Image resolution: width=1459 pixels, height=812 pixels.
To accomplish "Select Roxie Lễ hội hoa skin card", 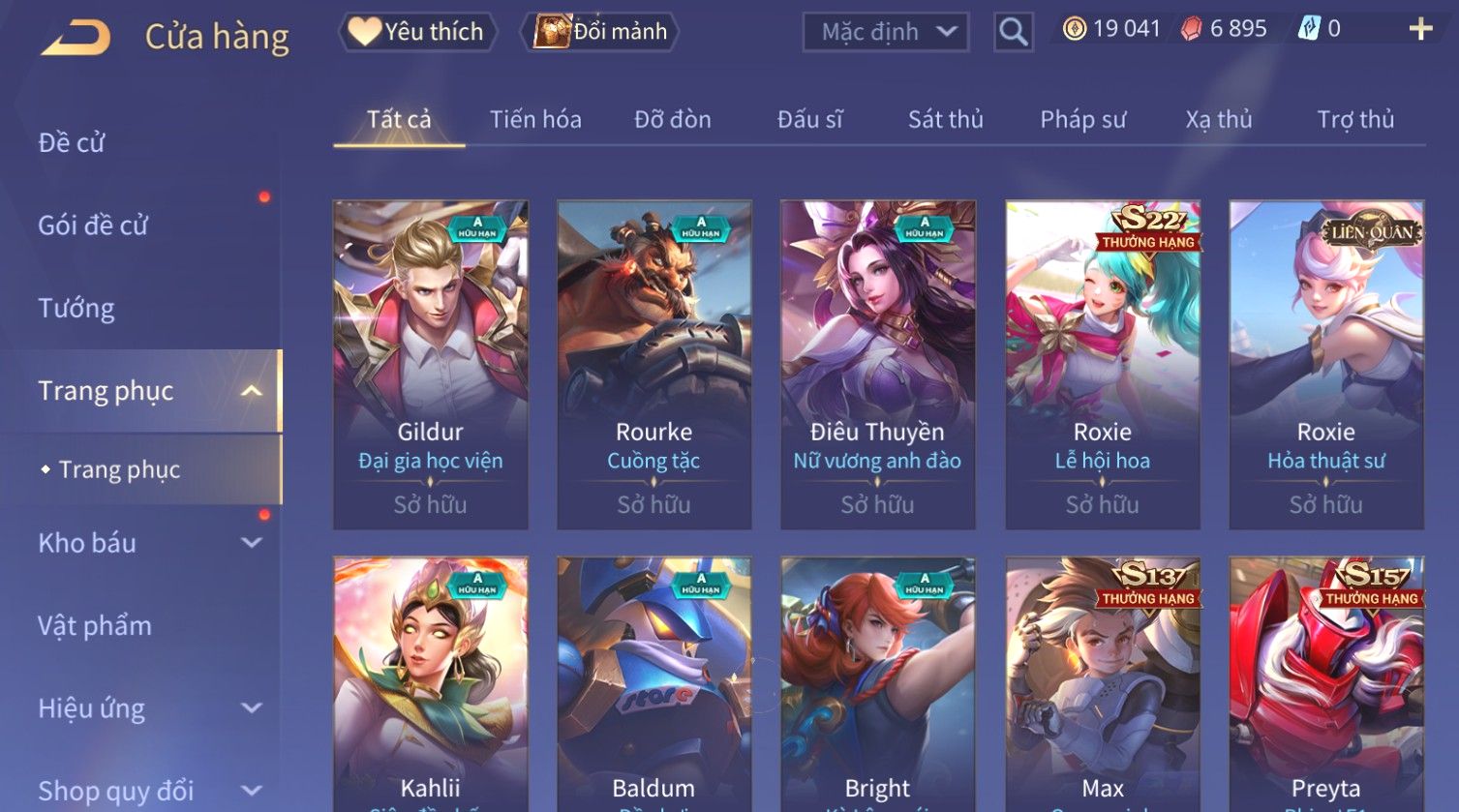I will [x=1103, y=365].
